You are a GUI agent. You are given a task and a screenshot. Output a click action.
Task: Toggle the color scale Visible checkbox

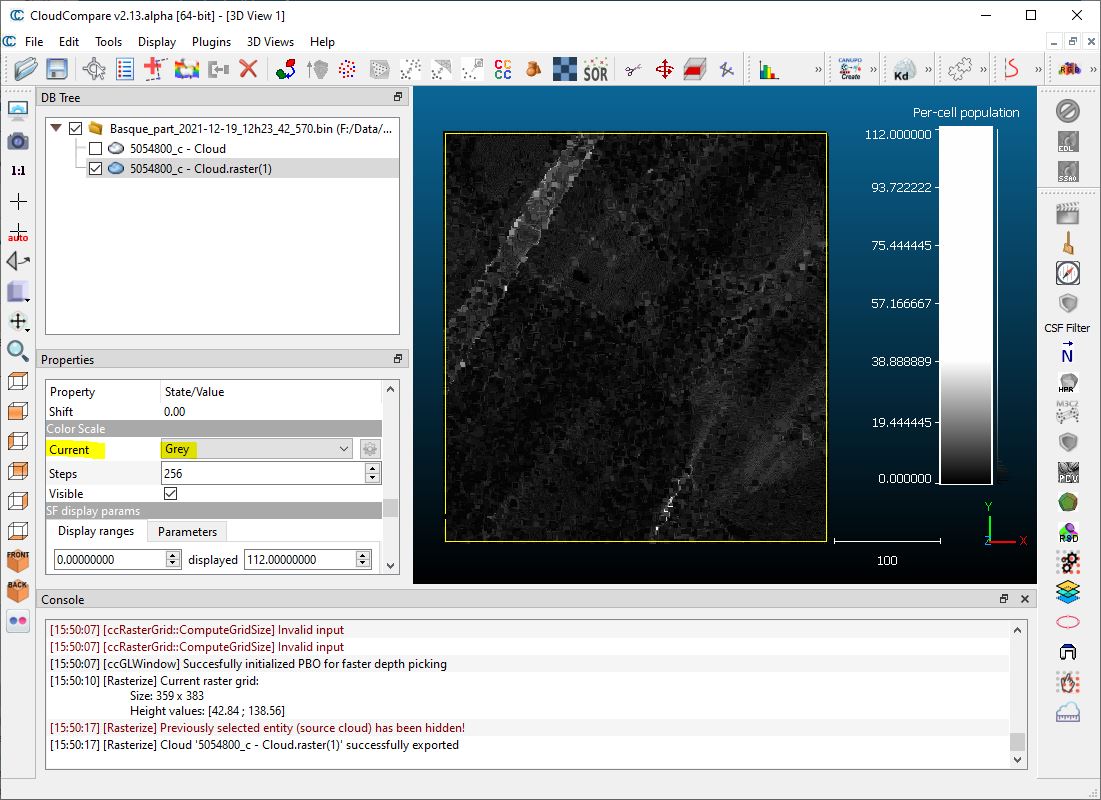pos(170,494)
